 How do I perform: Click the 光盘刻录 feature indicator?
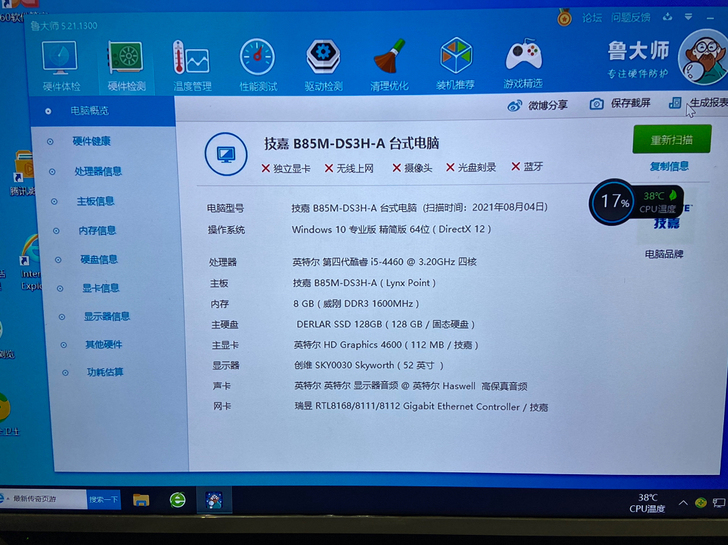pyautogui.click(x=471, y=167)
